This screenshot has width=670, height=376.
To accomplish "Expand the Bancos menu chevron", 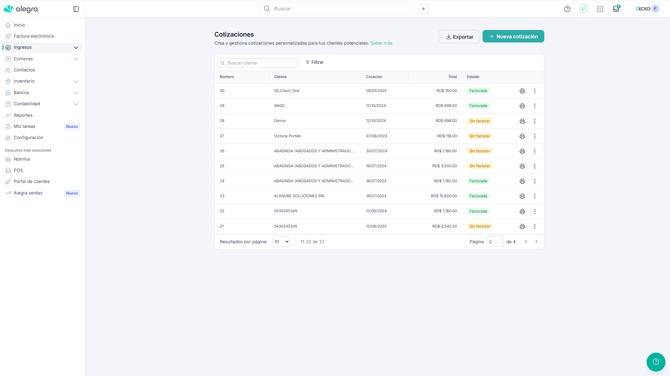I will pyautogui.click(x=76, y=93).
